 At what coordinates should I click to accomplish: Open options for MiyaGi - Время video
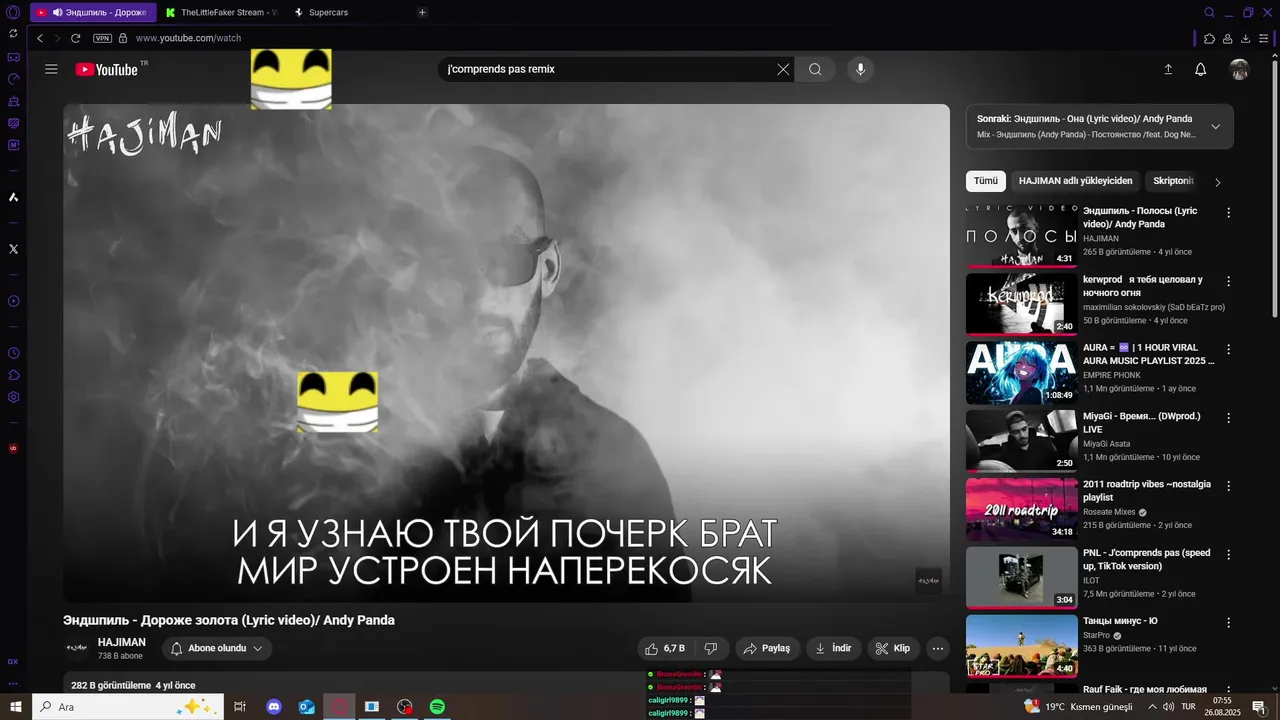[1228, 417]
